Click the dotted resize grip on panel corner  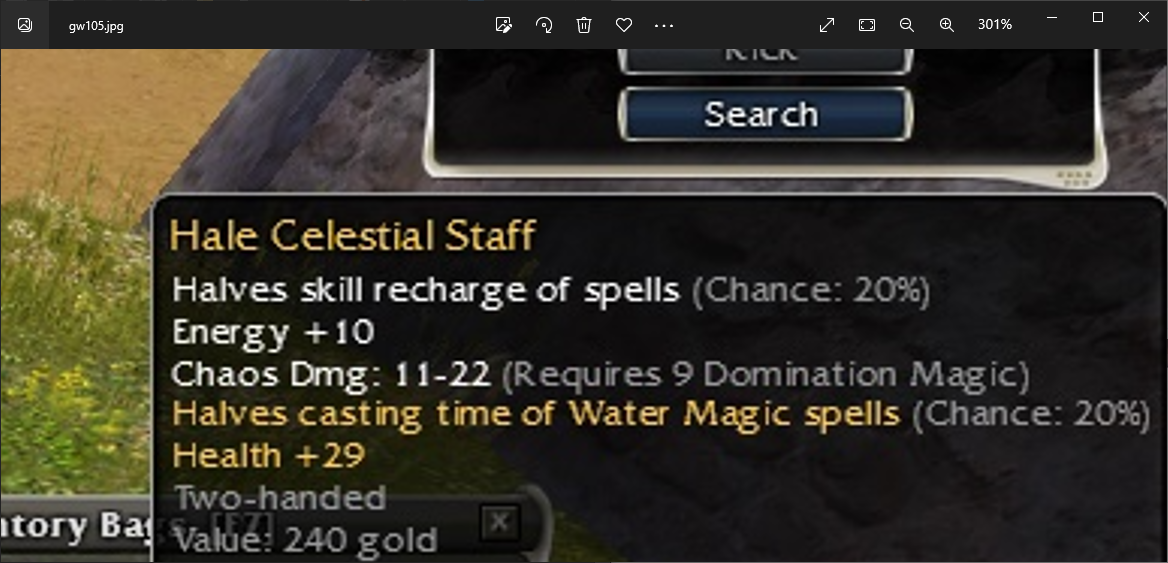(1075, 177)
